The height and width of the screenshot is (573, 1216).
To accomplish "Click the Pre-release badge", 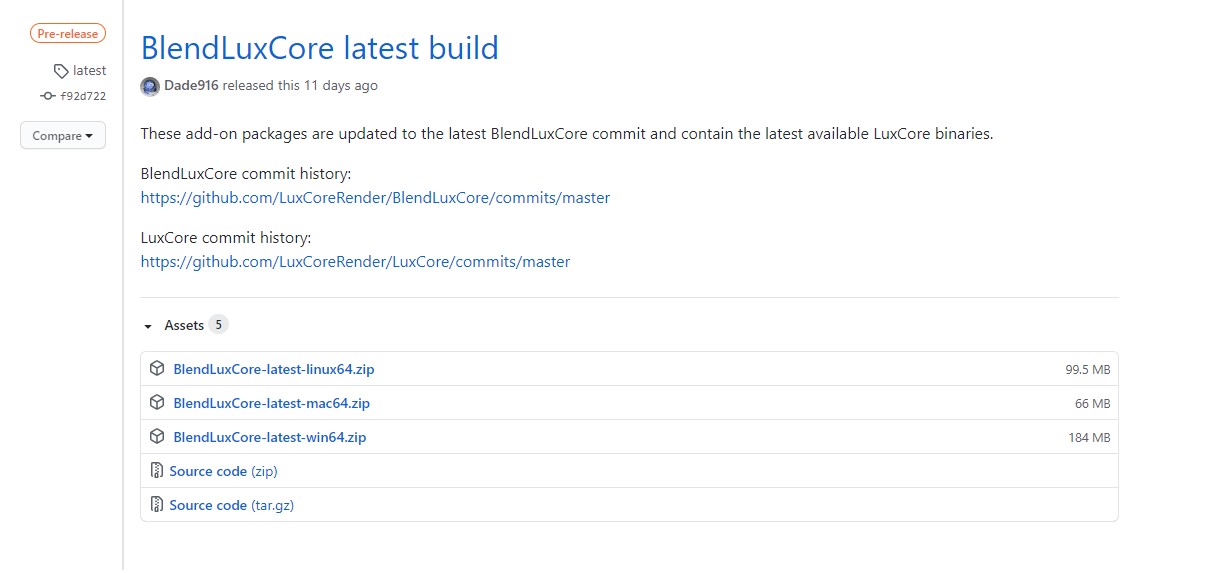I will point(68,34).
